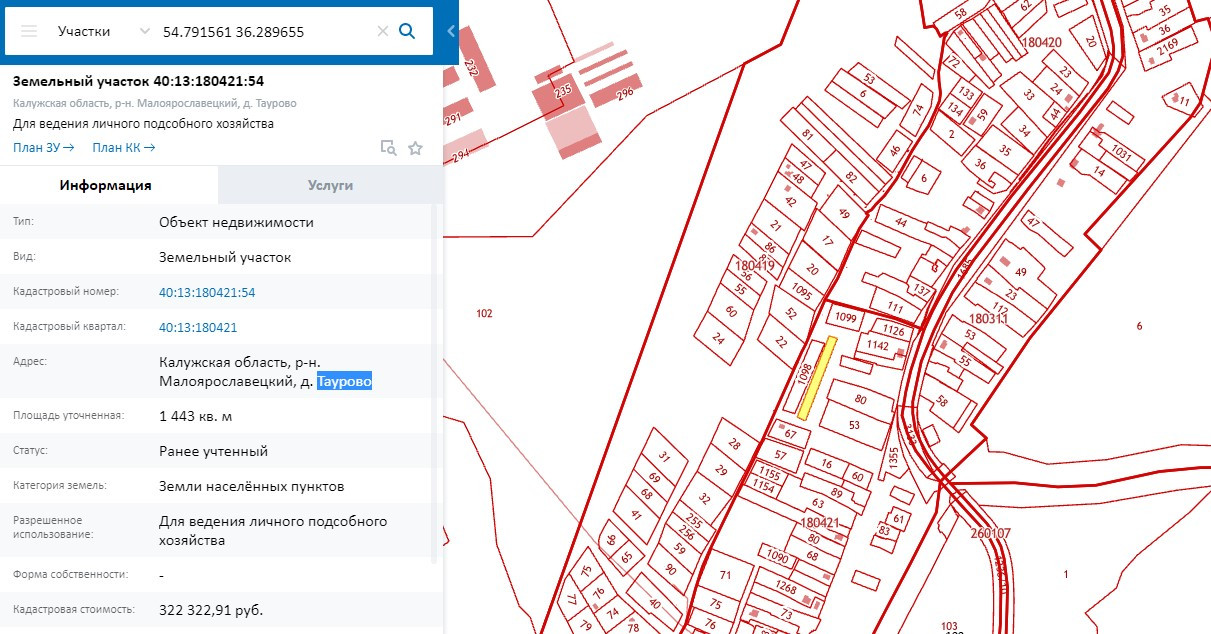Clear the coordinates search field
Screen dimensions: 1211x634
point(382,31)
